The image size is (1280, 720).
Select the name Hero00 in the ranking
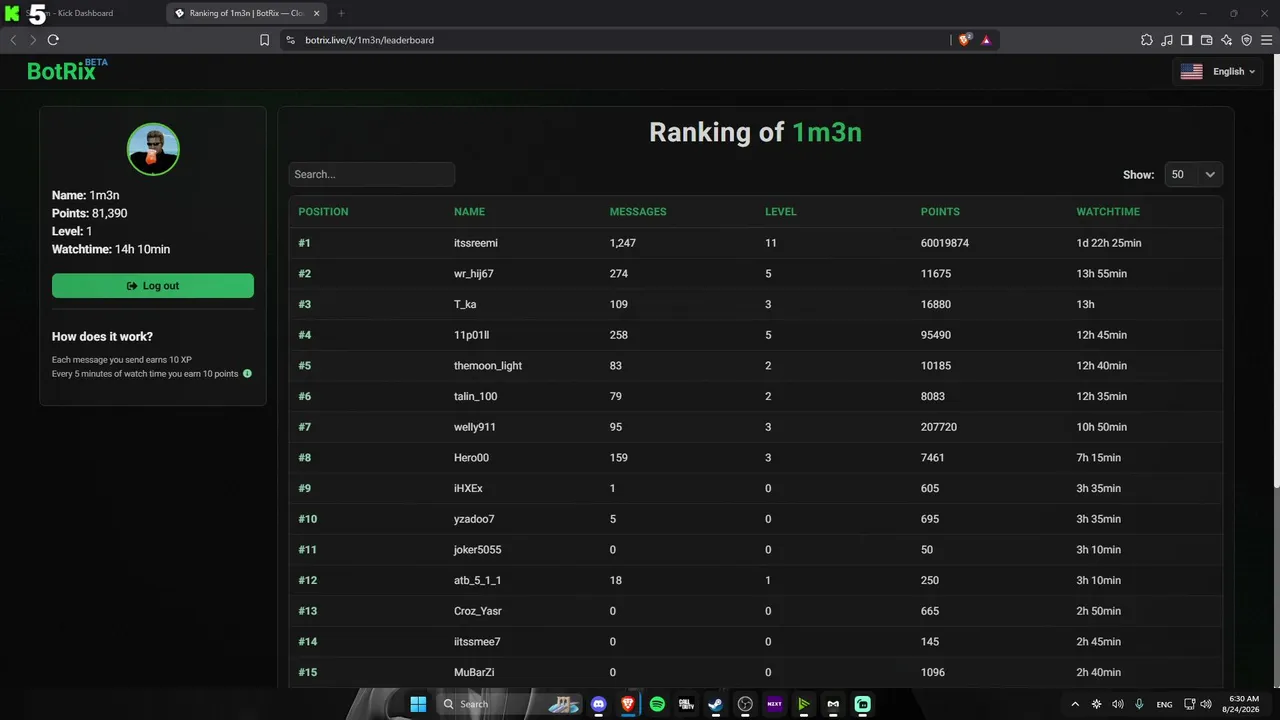click(x=472, y=458)
